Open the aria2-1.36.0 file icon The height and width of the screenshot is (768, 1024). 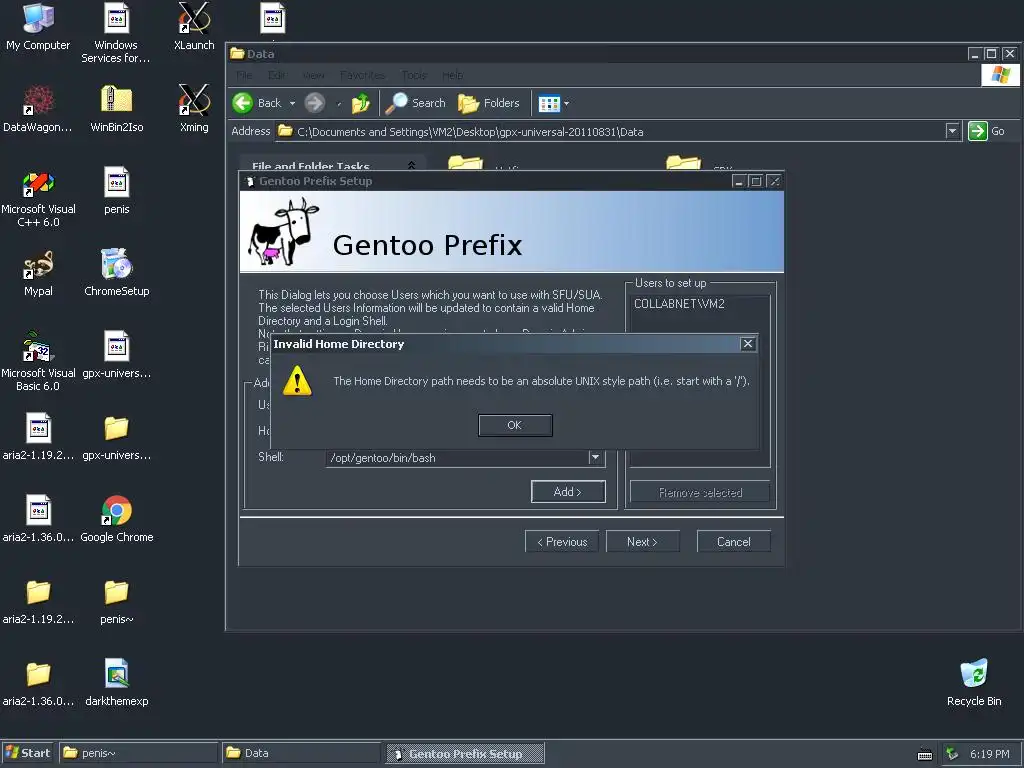pyautogui.click(x=38, y=519)
